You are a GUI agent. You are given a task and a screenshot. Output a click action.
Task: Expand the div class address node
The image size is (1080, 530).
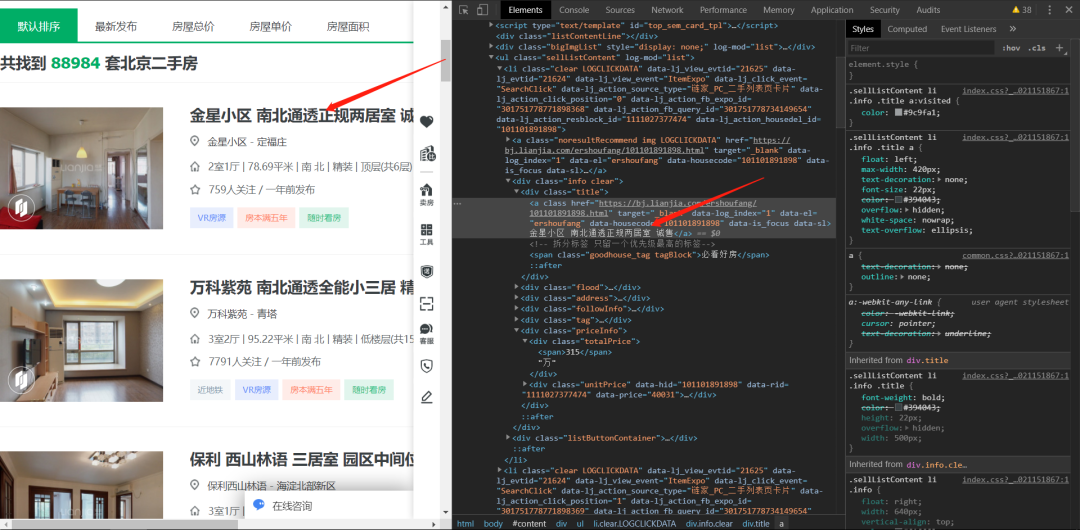[x=517, y=298]
